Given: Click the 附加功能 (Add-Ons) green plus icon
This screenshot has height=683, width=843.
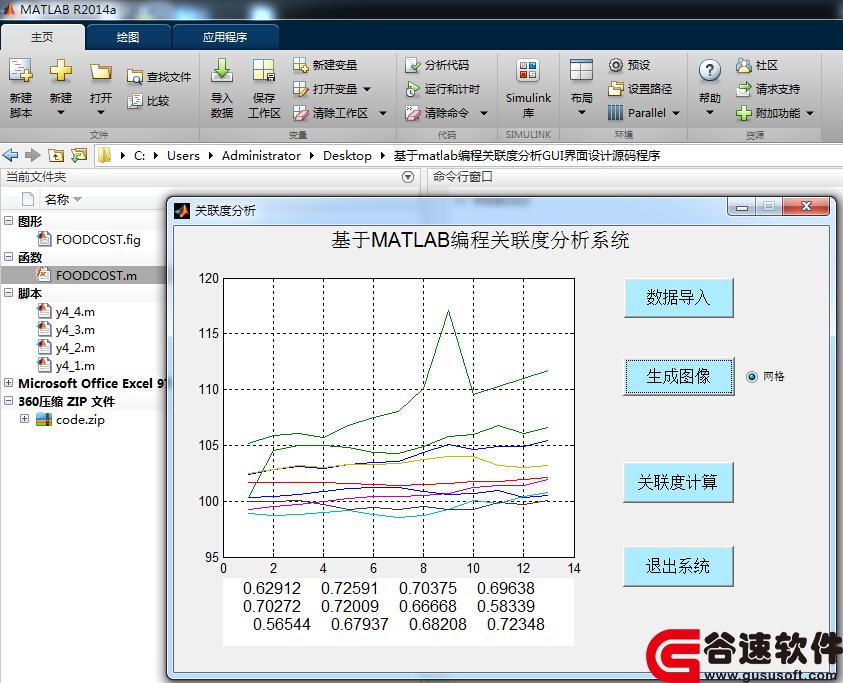Looking at the screenshot, I should 744,113.
